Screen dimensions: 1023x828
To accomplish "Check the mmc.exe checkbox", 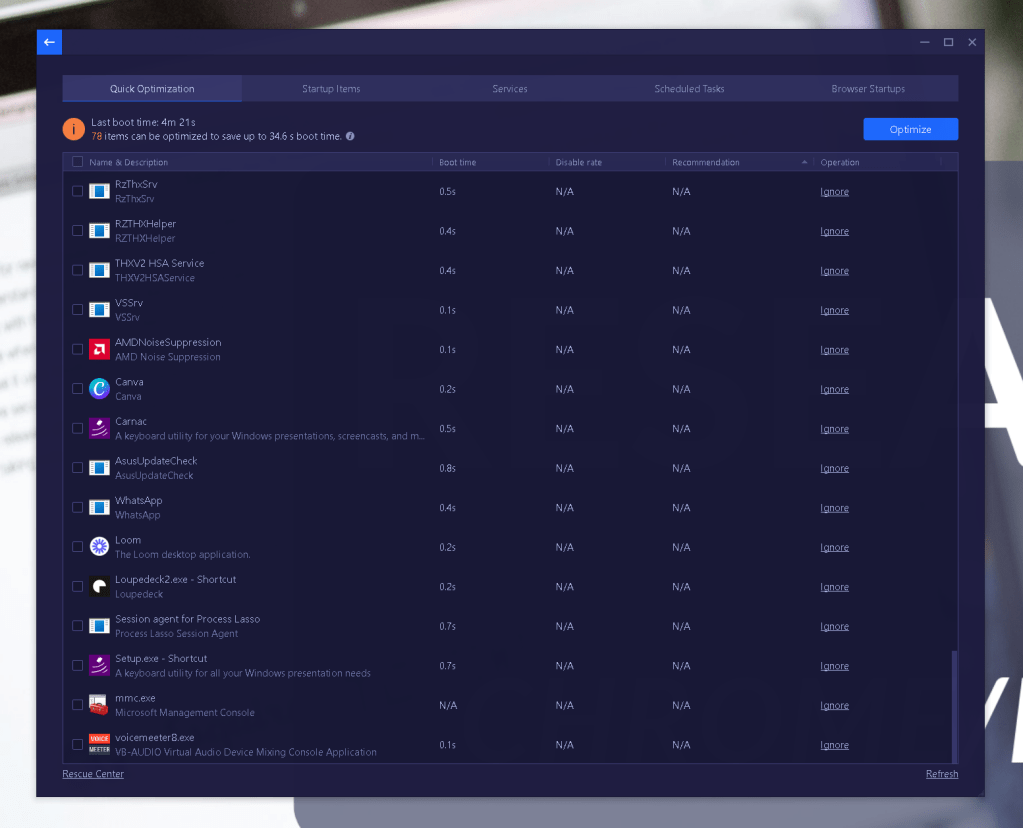I will click(x=78, y=705).
